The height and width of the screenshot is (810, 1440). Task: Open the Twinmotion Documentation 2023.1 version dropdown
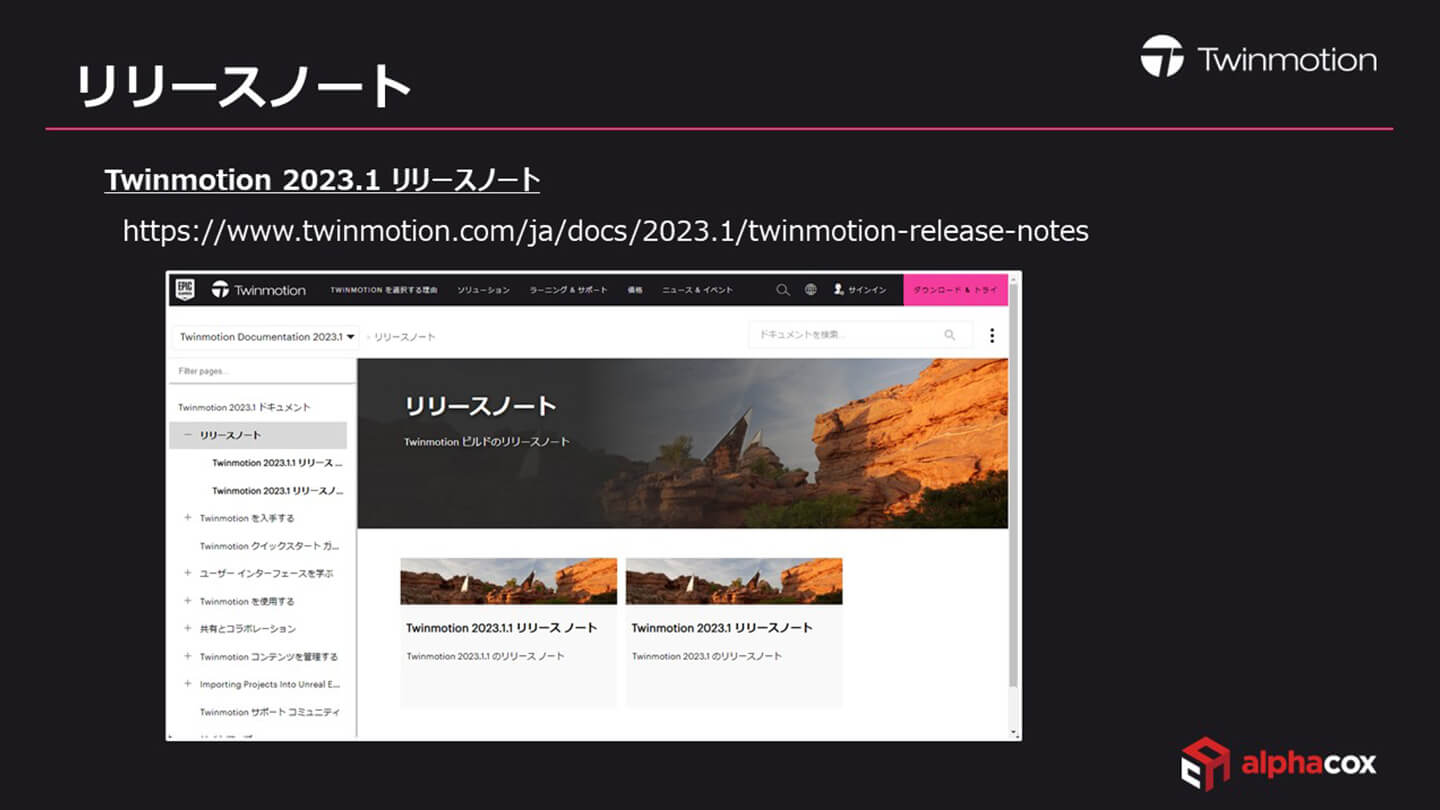tap(267, 337)
